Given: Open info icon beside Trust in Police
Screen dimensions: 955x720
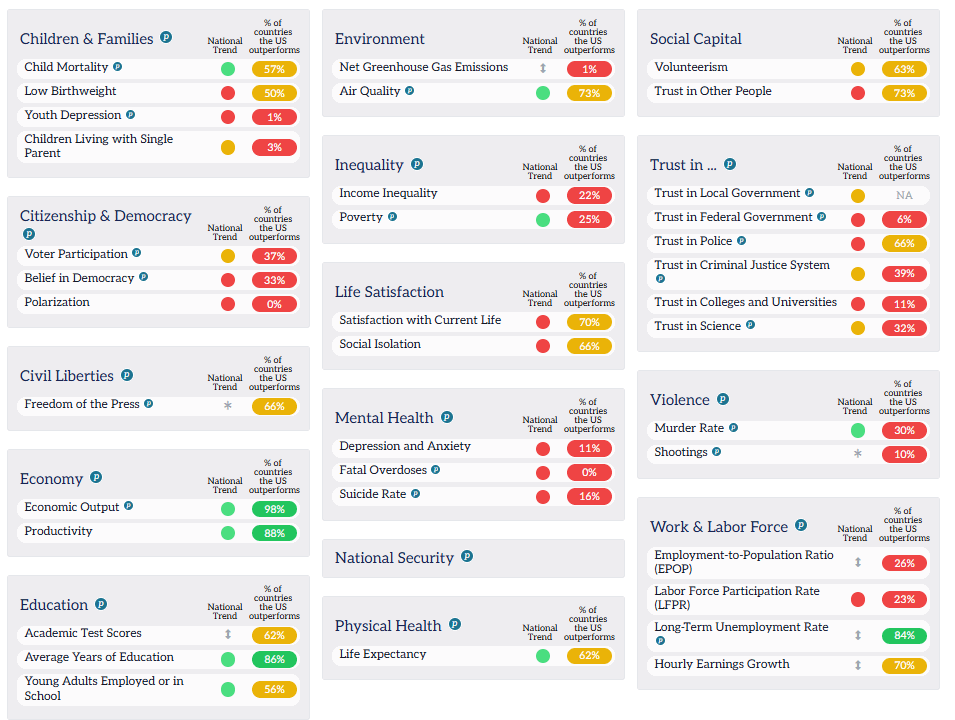Looking at the screenshot, I should point(741,241).
